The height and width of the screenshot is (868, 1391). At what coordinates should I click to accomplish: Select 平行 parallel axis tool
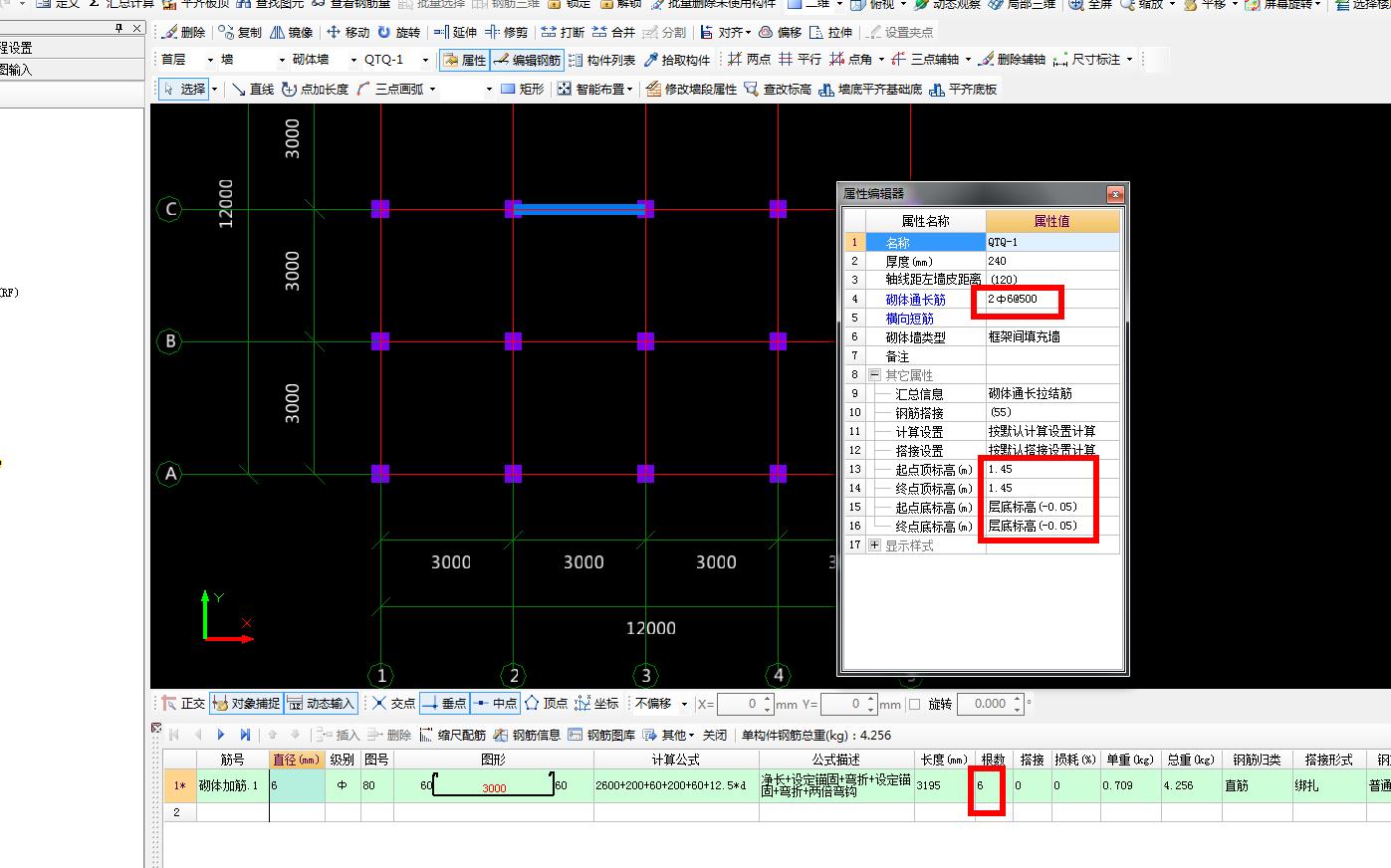[800, 60]
